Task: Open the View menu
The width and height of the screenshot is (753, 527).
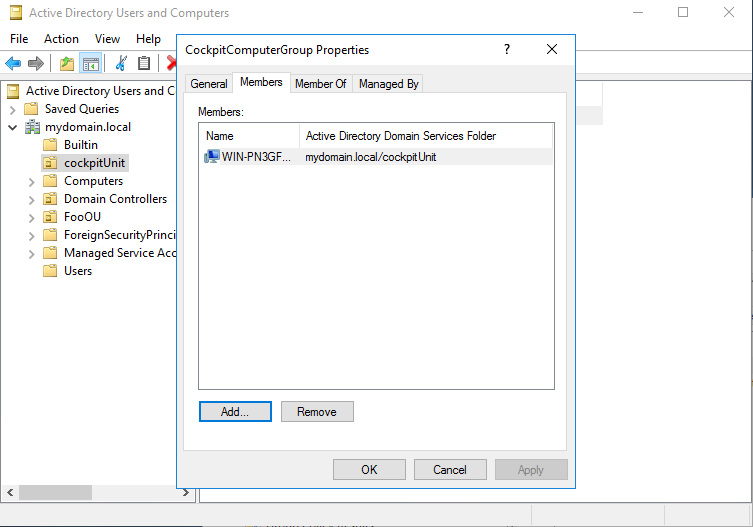Action: coord(107,39)
